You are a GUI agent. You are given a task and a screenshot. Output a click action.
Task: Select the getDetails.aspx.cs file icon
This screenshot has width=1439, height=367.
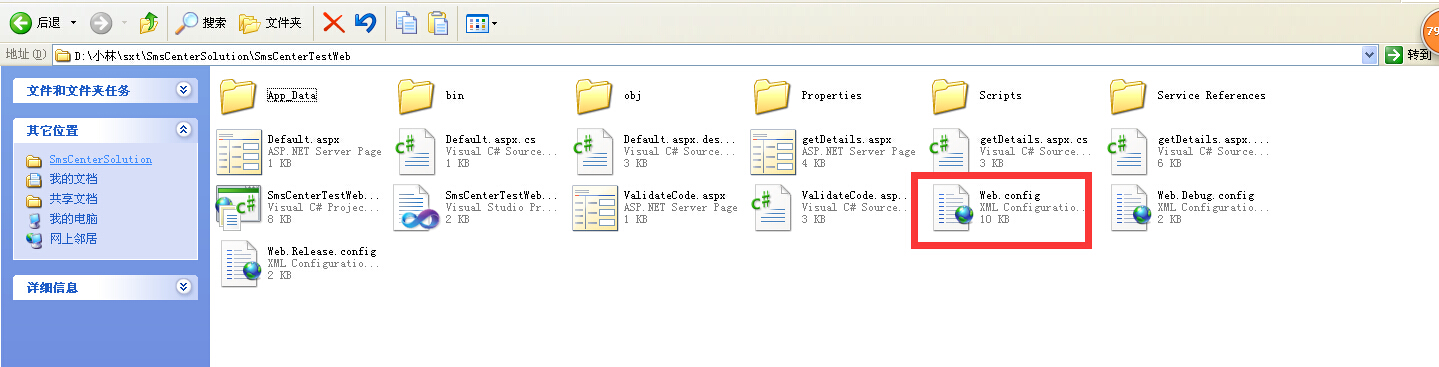950,152
